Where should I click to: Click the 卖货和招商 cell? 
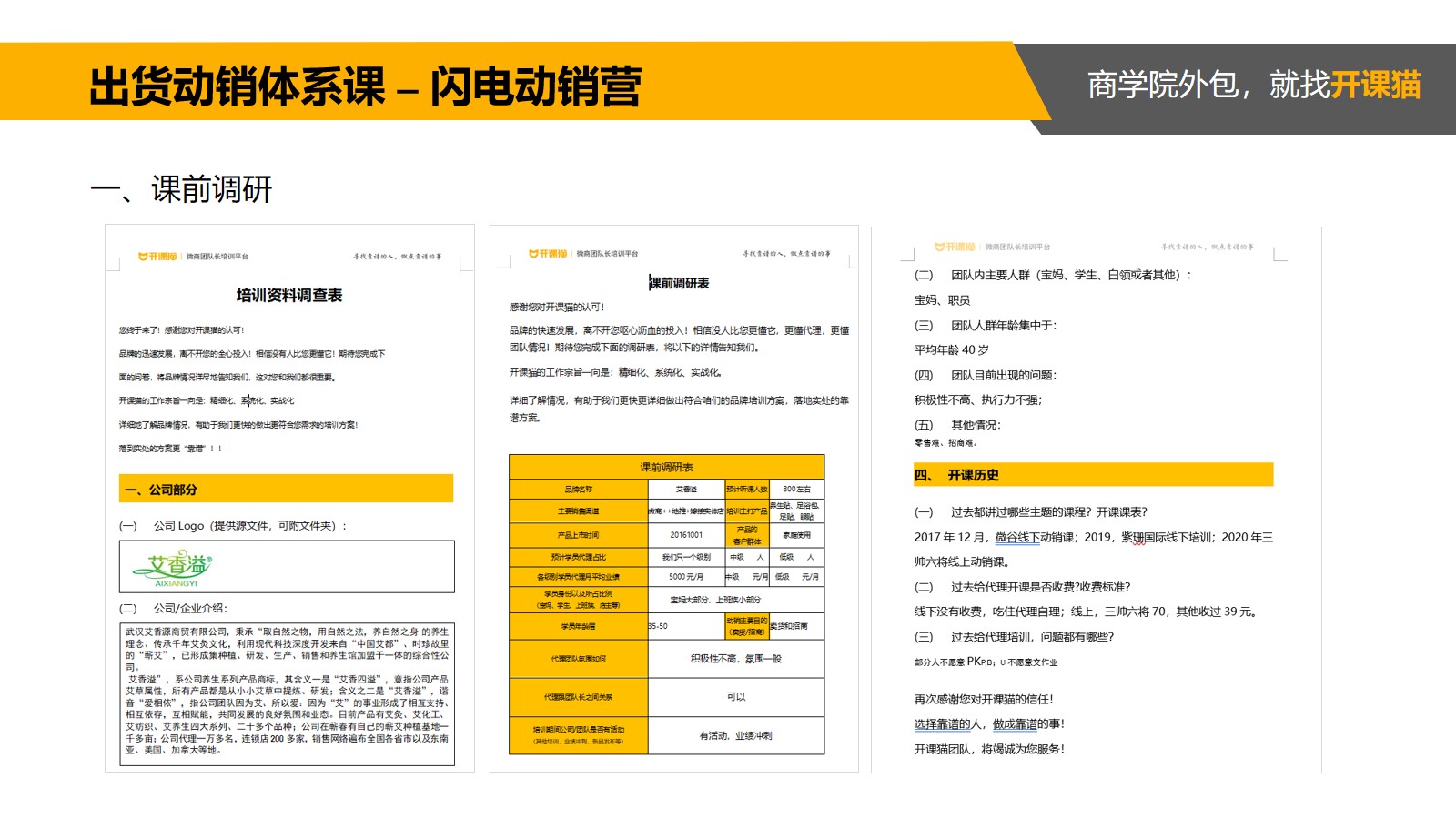tap(797, 626)
